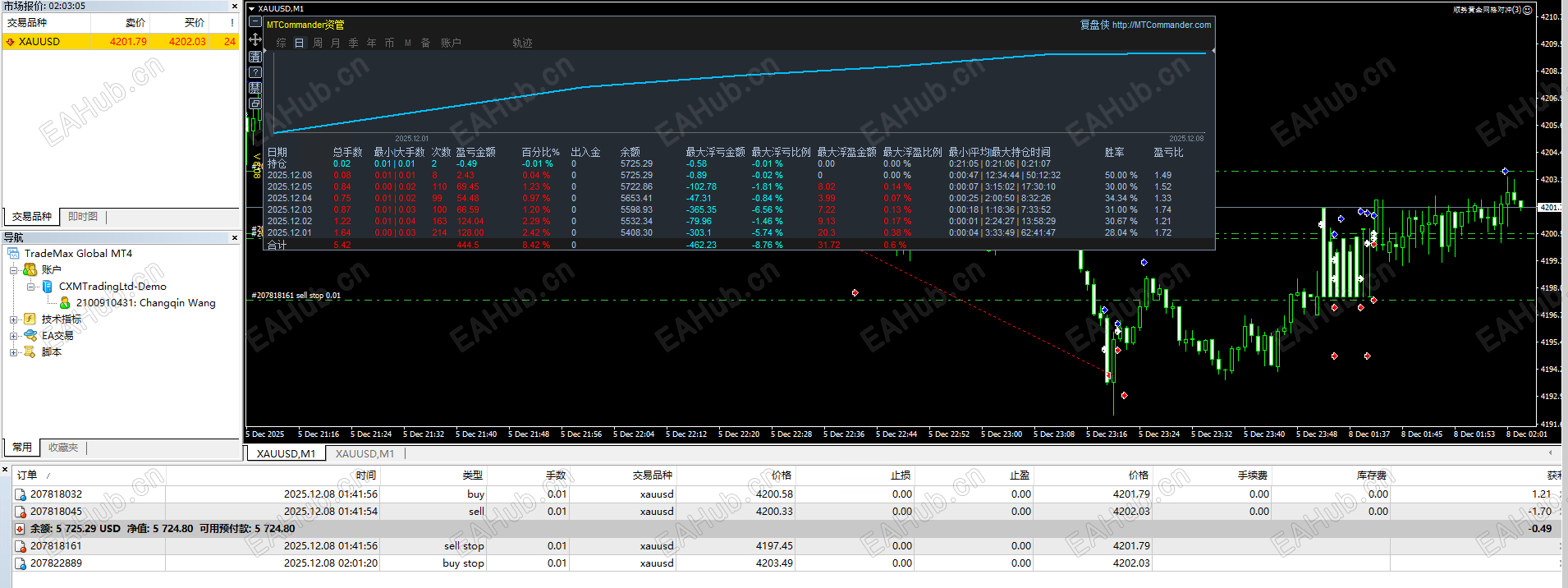The height and width of the screenshot is (588, 1568).
Task: Expand the 脚本 tree node
Action: 13,352
